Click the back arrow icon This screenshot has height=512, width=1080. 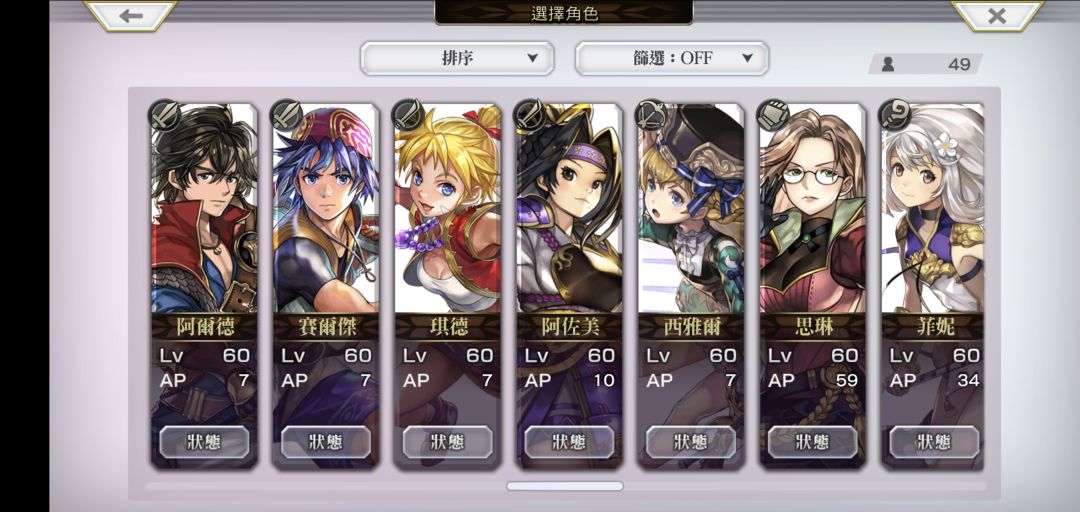[x=131, y=15]
